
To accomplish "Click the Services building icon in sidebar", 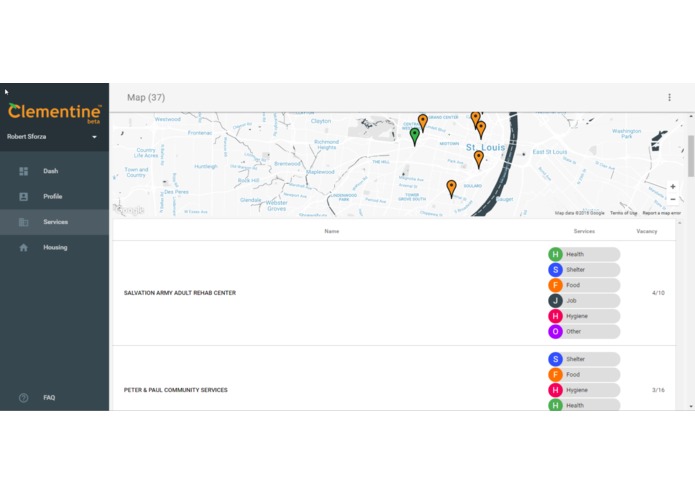I will [x=23, y=222].
